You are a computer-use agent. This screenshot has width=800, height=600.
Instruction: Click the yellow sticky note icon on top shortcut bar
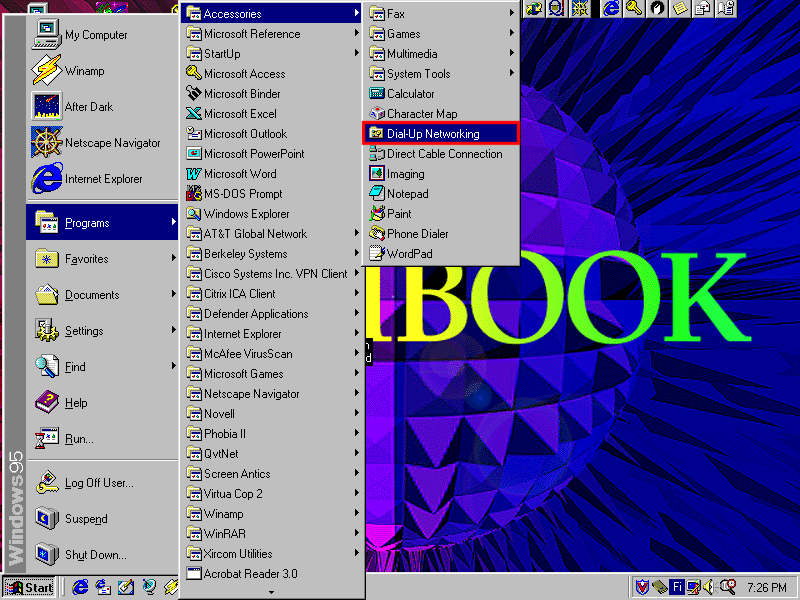[680, 8]
